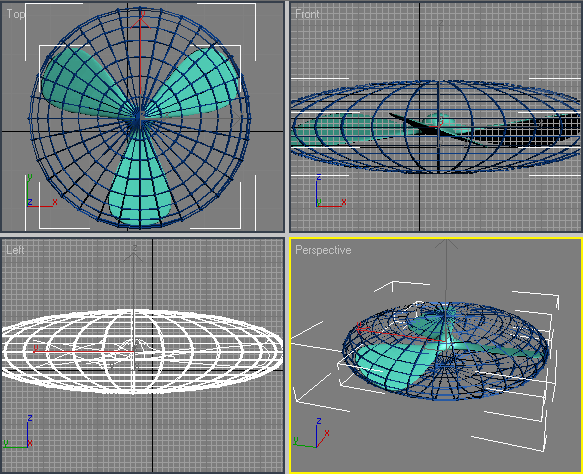Click the axis tripod in Top viewport

(42, 190)
